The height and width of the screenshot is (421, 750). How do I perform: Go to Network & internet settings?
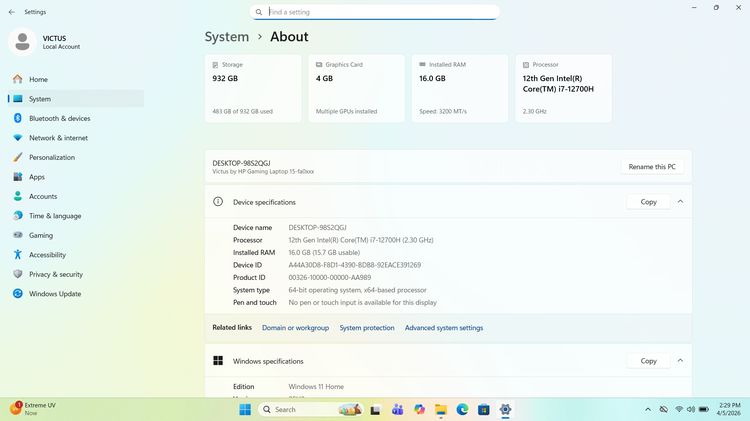tap(76, 138)
